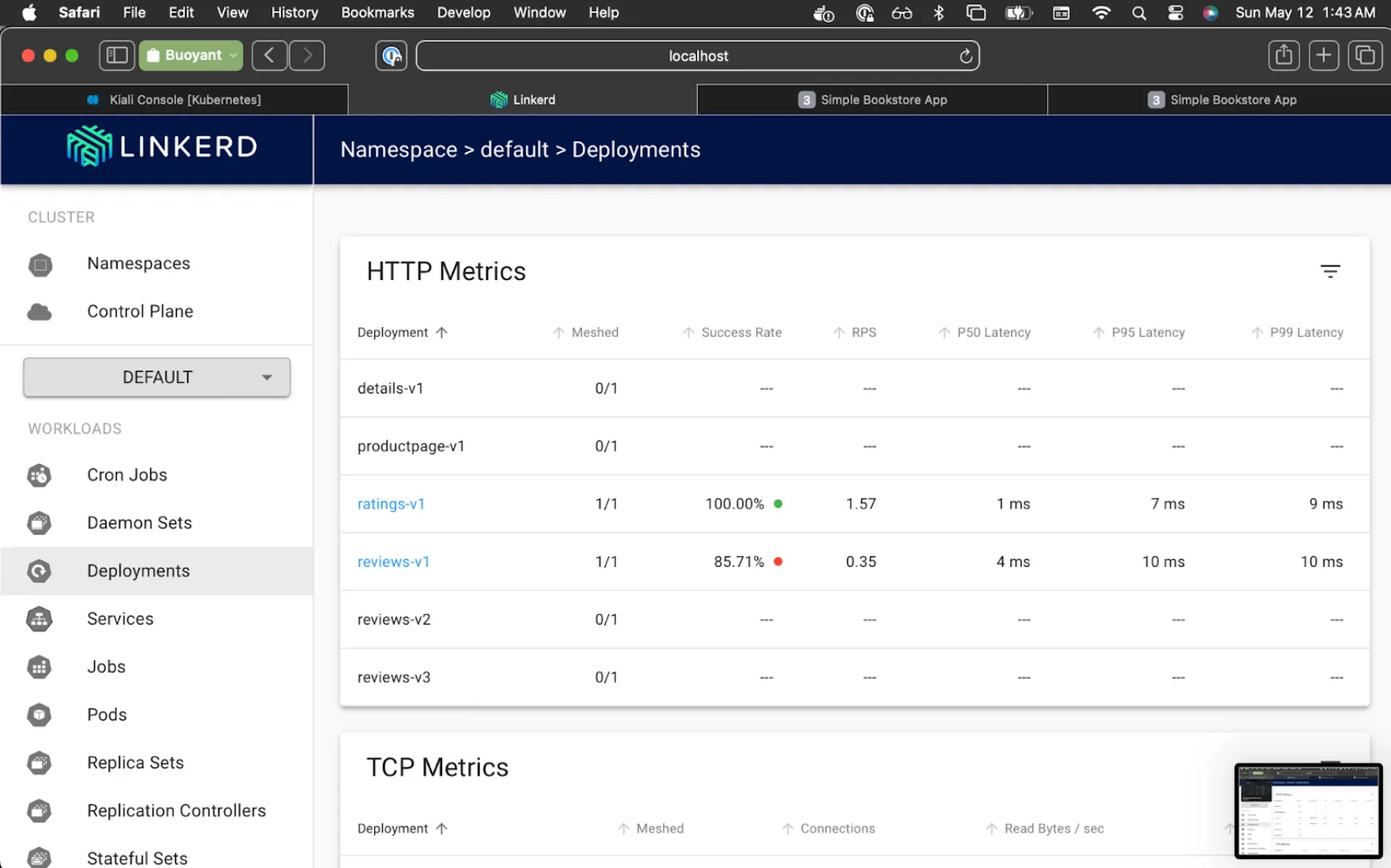The image size is (1391, 868).
Task: Open the ratings-v1 deployment link
Action: [391, 504]
